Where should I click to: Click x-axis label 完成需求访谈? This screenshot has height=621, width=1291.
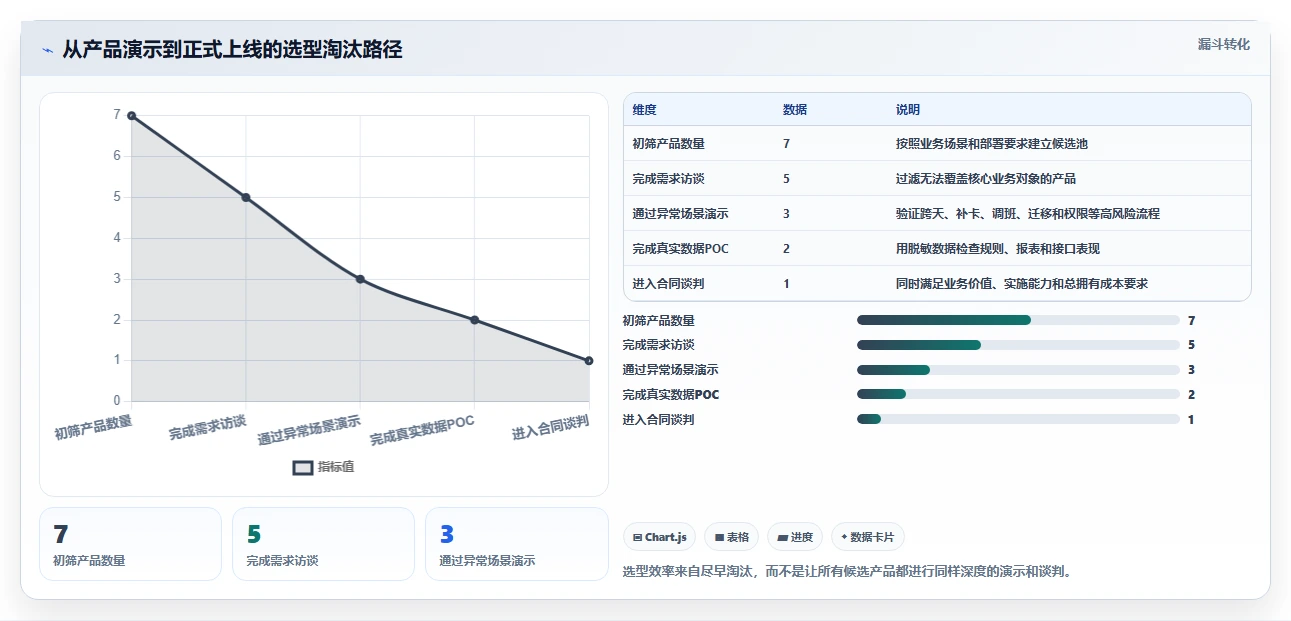tap(207, 428)
